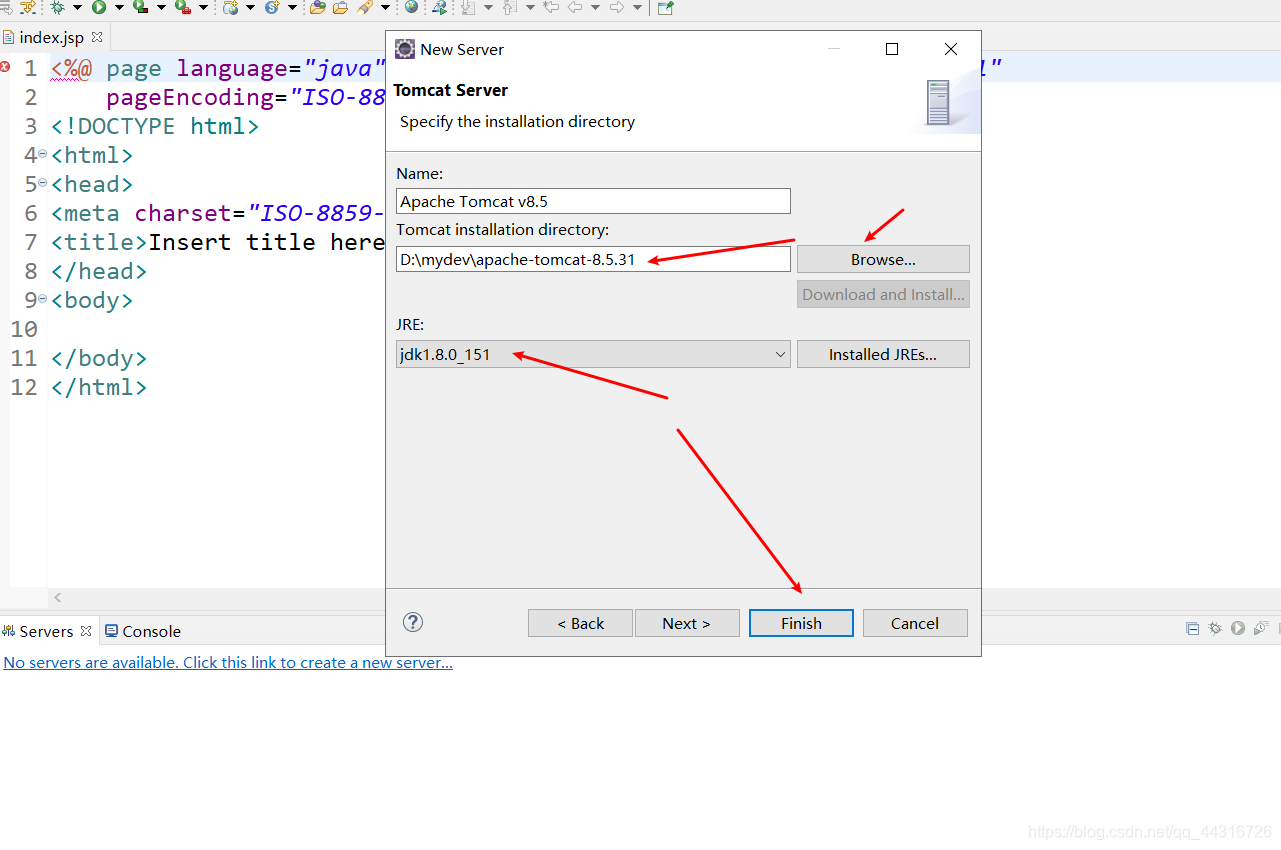Image resolution: width=1281 pixels, height=850 pixels.
Task: Maximize the New Server dialog window
Action: click(892, 49)
